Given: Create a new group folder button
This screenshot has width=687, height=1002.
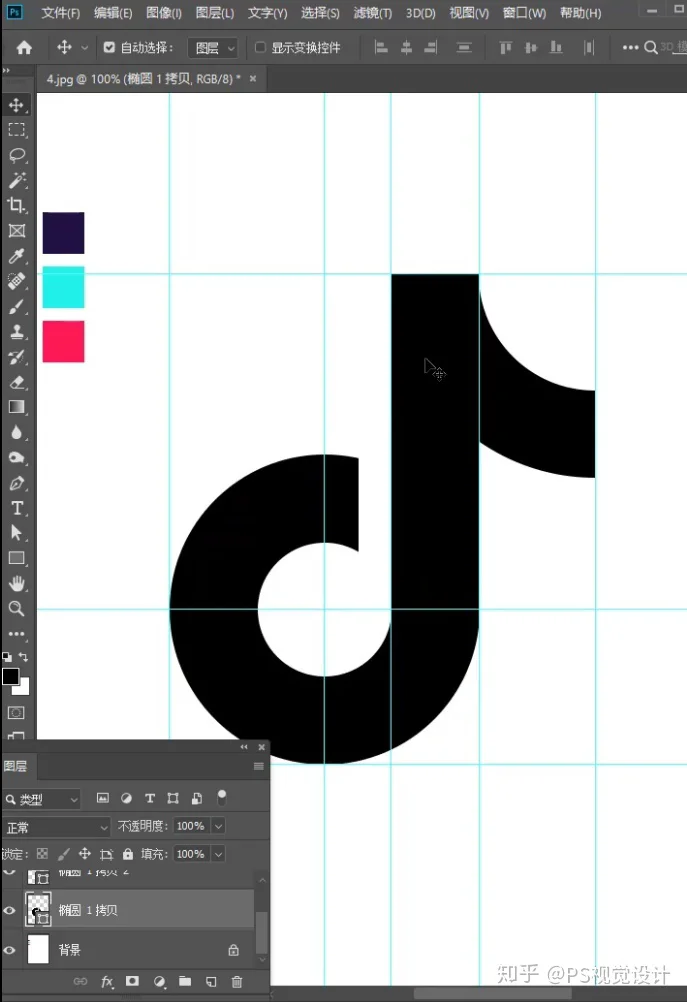Looking at the screenshot, I should coord(185,982).
